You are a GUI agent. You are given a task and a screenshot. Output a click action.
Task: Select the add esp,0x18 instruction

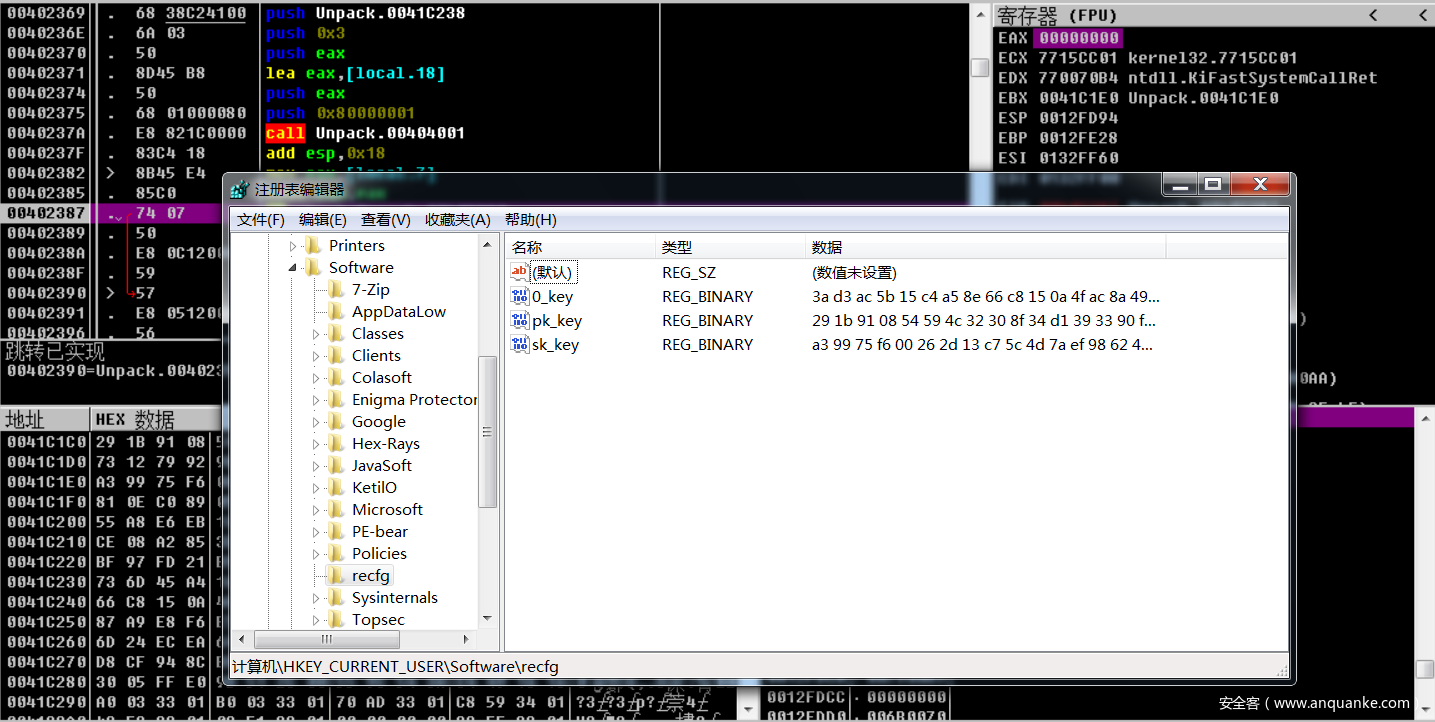pyautogui.click(x=325, y=153)
